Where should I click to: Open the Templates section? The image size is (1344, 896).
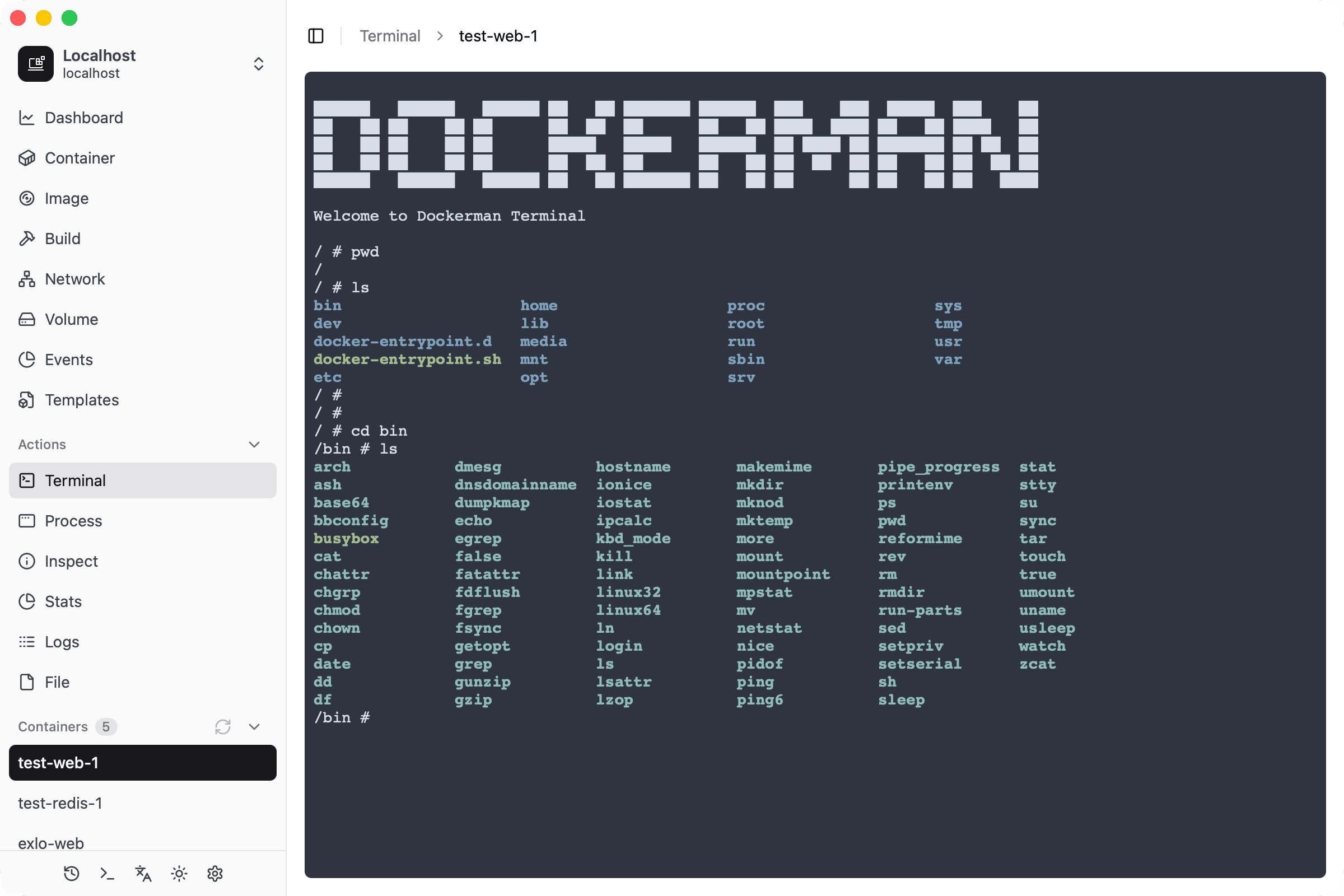pyautogui.click(x=82, y=400)
